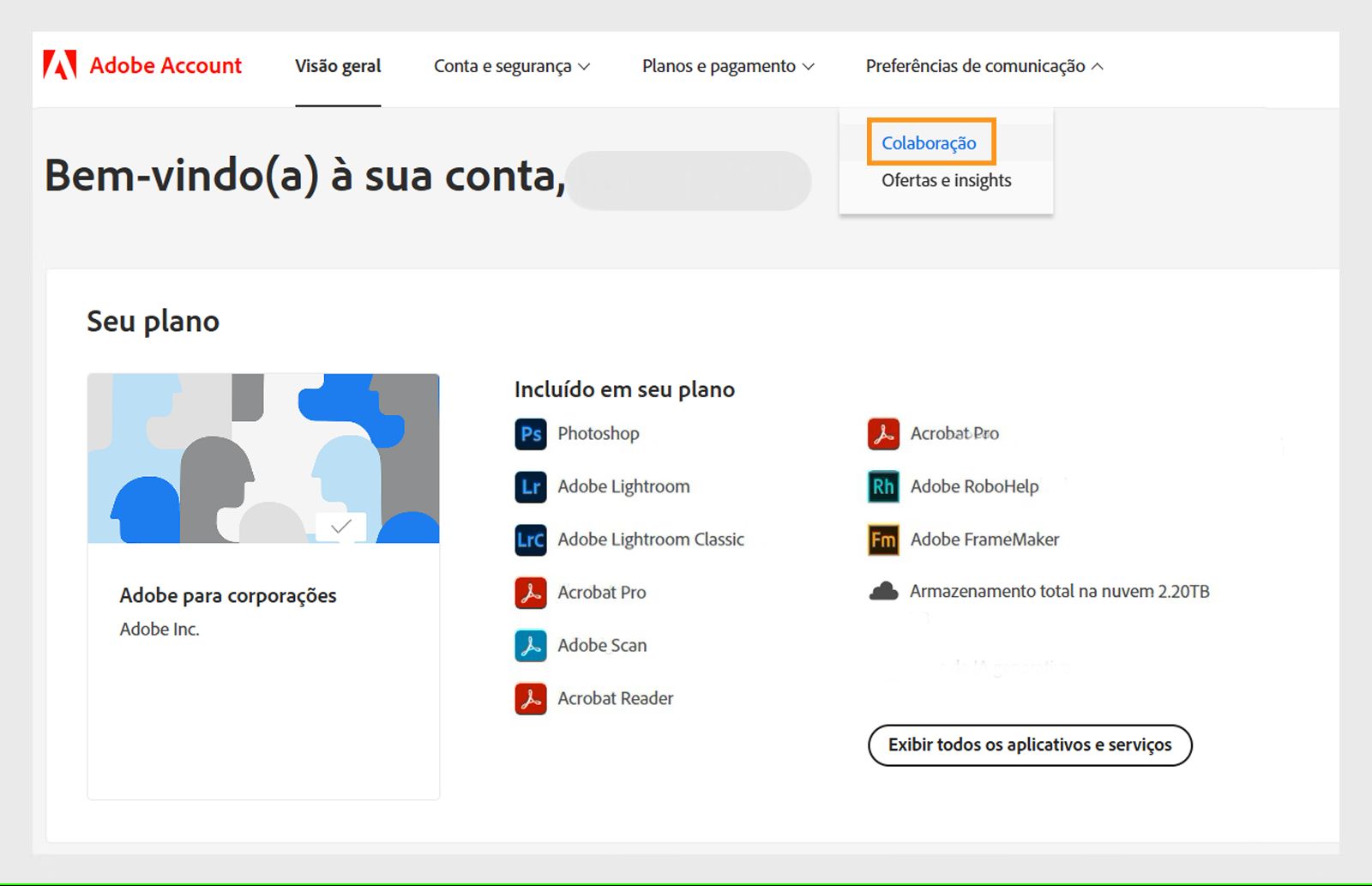Click the Adobe Lightroom icon

531,487
